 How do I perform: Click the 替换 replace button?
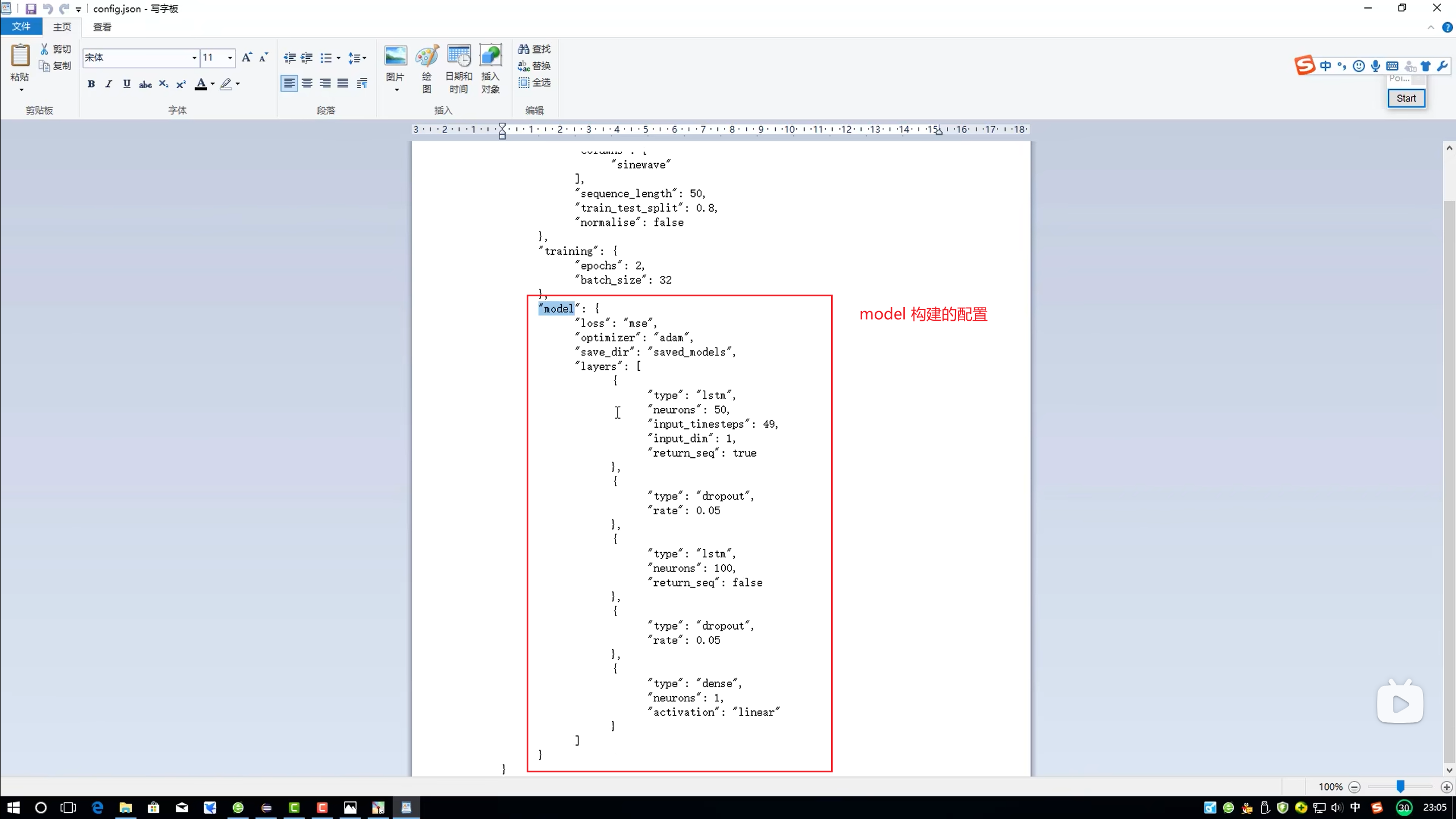[x=534, y=66]
